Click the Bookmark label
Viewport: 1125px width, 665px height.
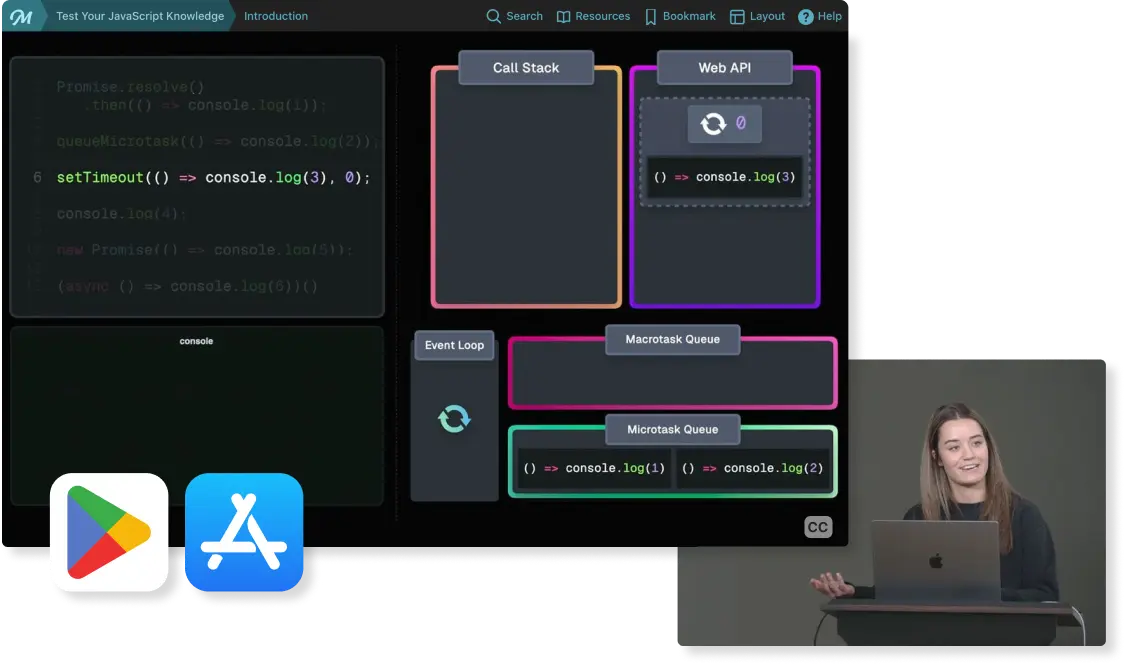tap(689, 16)
